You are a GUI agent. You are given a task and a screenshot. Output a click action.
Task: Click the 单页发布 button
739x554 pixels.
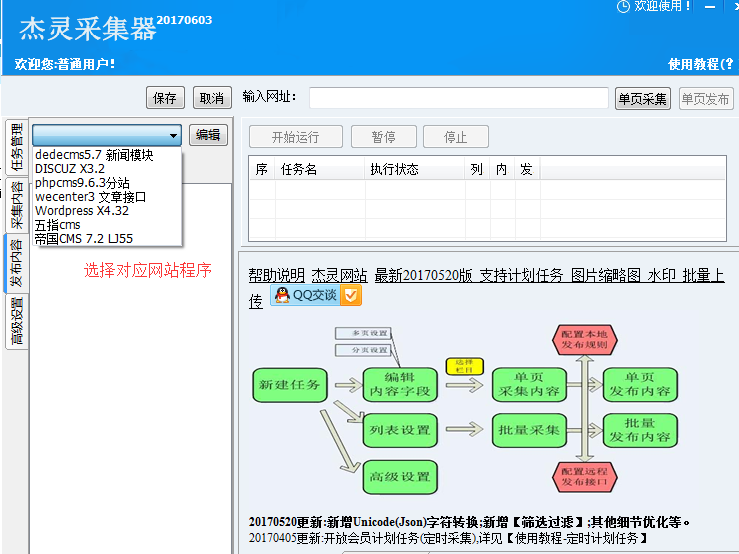click(706, 99)
